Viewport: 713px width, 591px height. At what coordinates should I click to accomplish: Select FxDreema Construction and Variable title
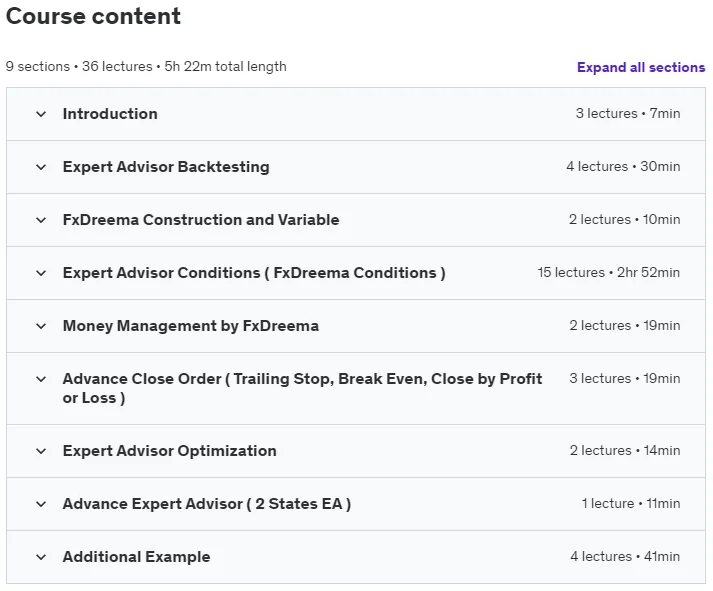[201, 220]
